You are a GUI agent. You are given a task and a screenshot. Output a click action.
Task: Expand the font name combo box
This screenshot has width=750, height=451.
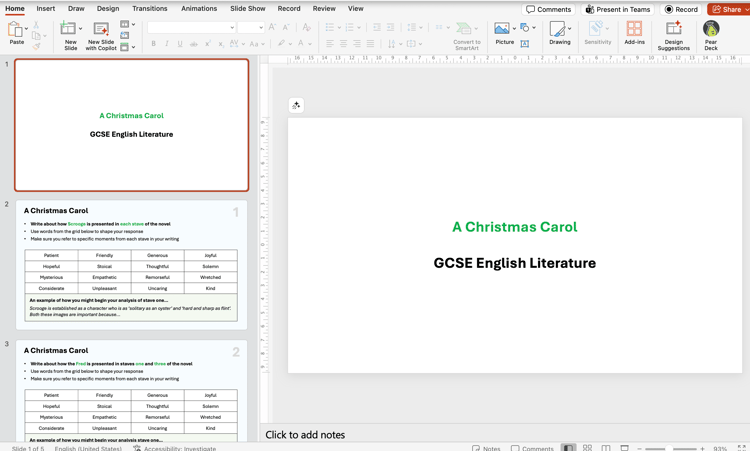(232, 28)
